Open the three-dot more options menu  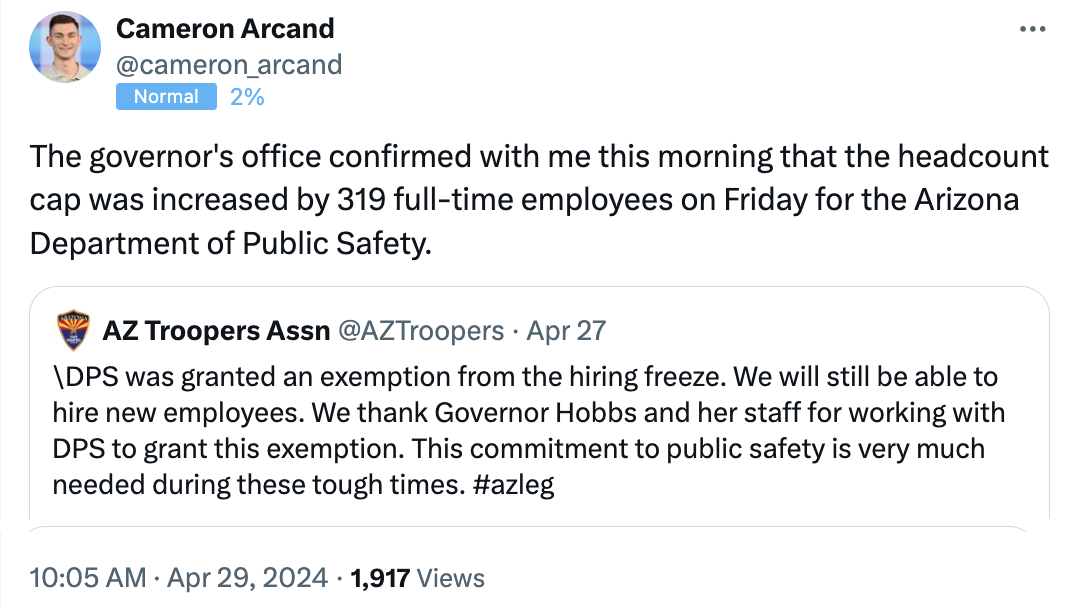pos(1031,29)
